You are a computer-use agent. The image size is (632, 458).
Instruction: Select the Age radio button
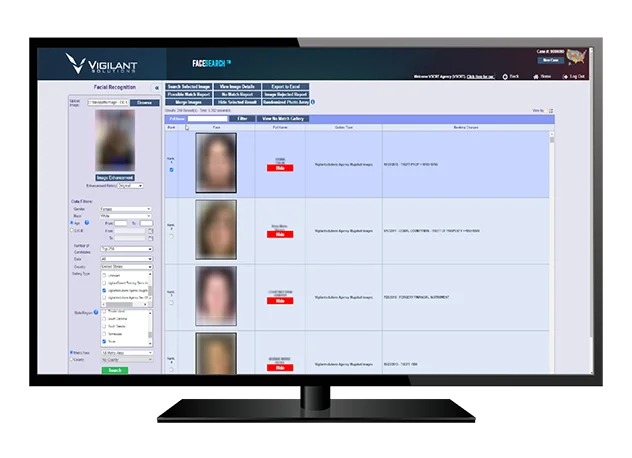(70, 222)
